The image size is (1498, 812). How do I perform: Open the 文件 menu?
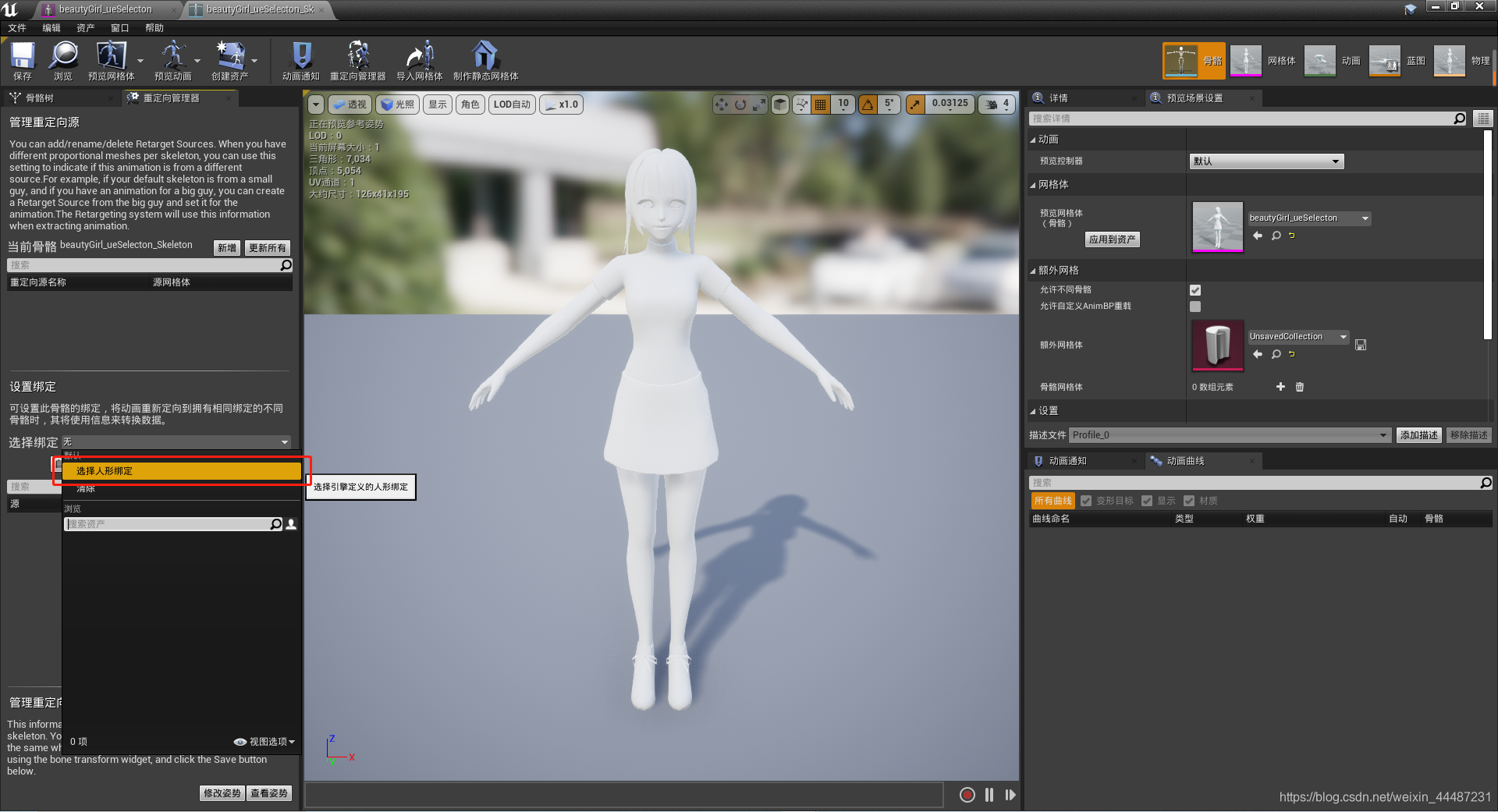(x=17, y=28)
